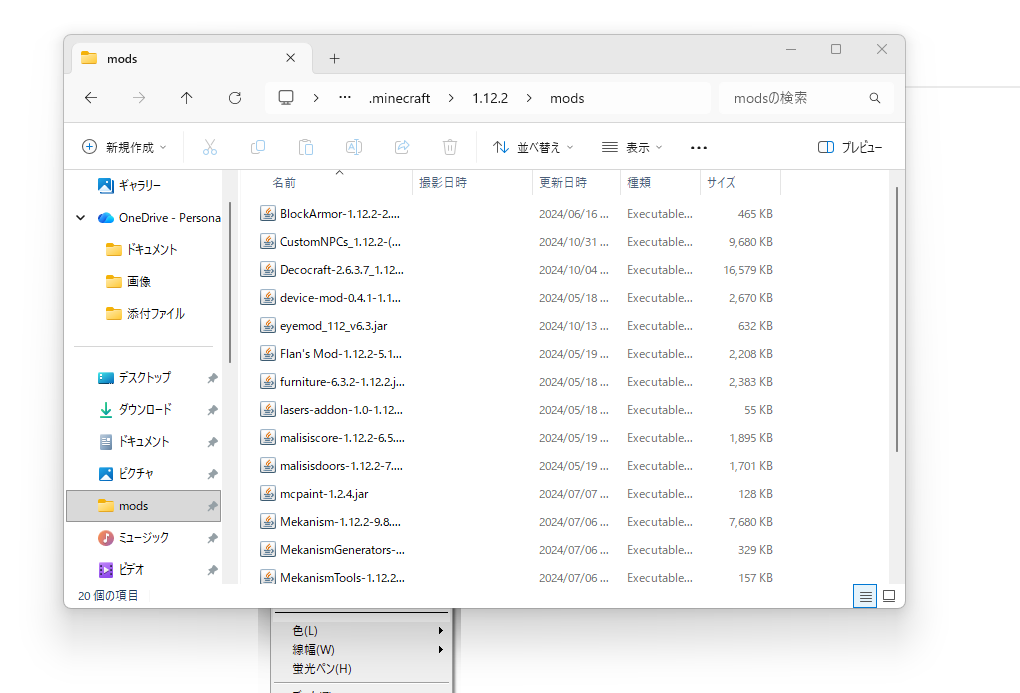Switch to large thumbnails view in status bar
Screen dimensions: 1020x693
click(888, 596)
